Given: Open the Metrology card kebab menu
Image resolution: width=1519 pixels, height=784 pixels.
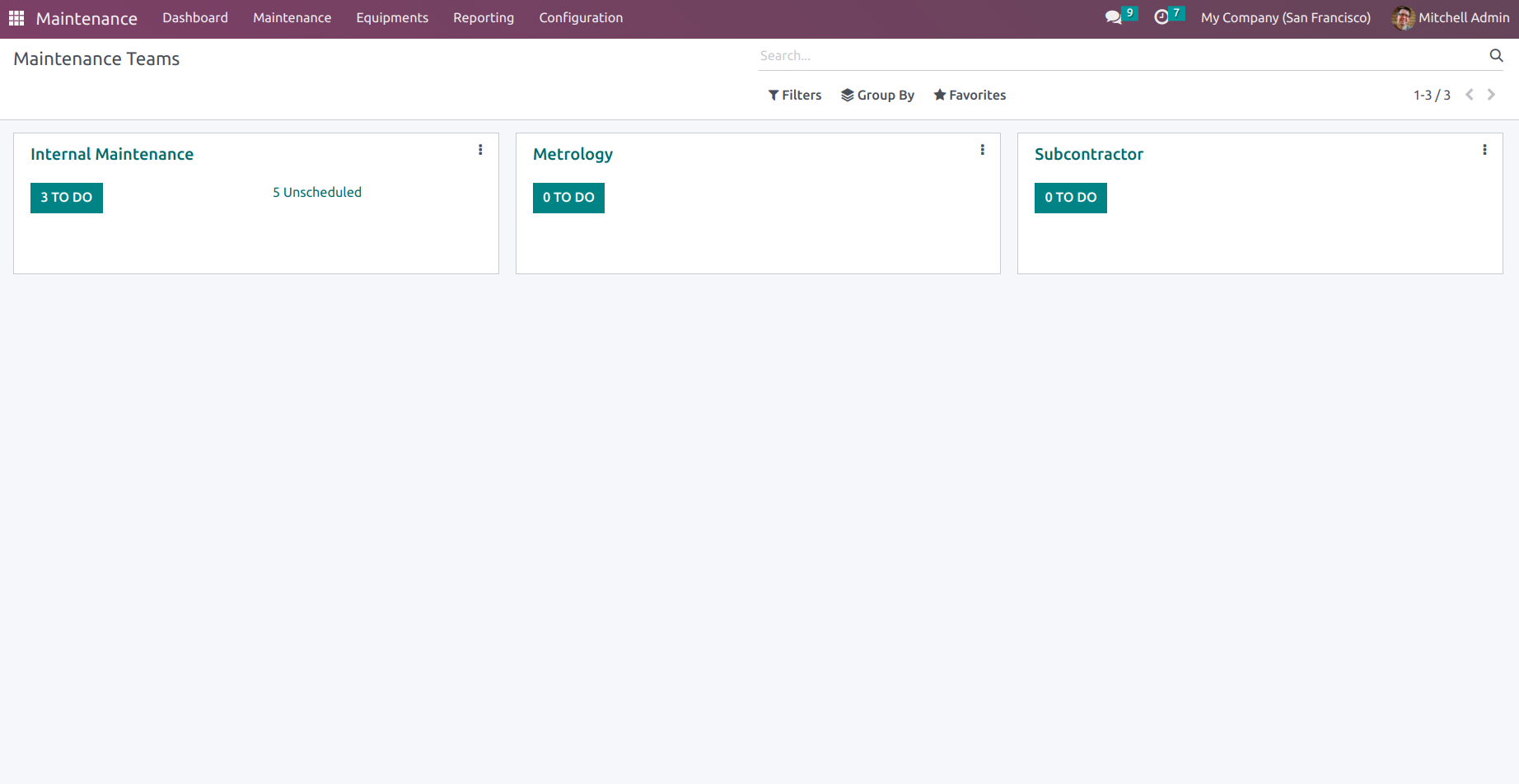Looking at the screenshot, I should [982, 150].
